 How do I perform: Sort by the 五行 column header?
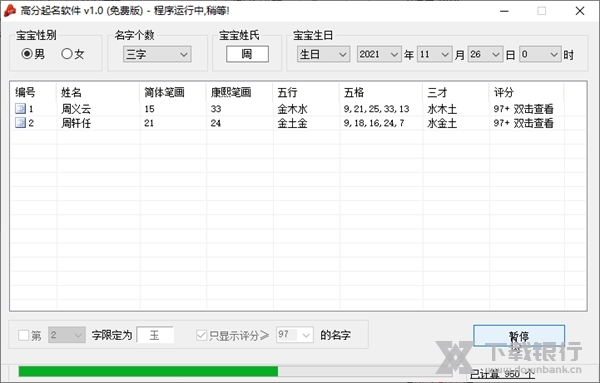[x=306, y=92]
